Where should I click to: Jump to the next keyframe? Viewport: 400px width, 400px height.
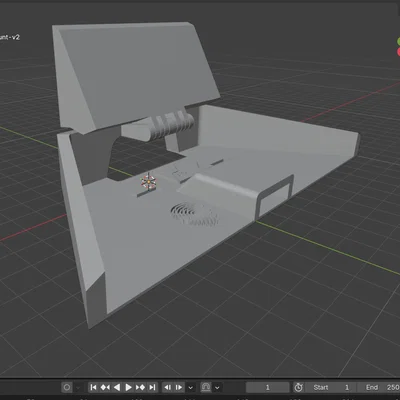(x=140, y=387)
